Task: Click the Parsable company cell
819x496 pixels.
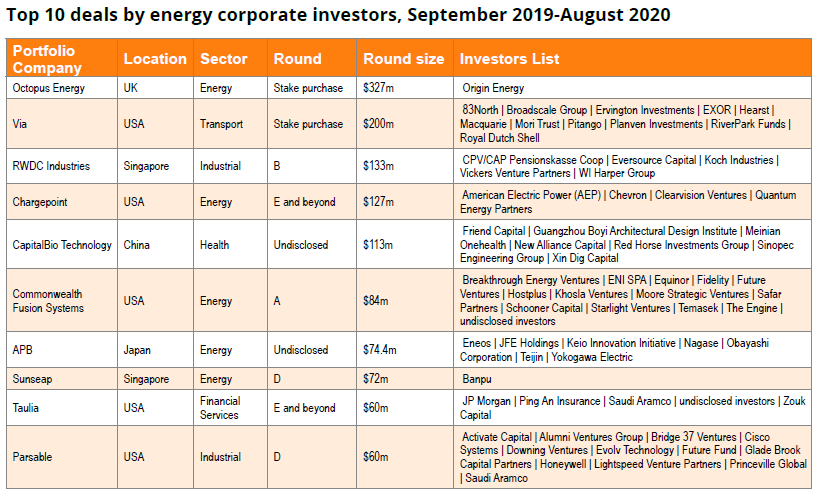Action: tap(32, 457)
